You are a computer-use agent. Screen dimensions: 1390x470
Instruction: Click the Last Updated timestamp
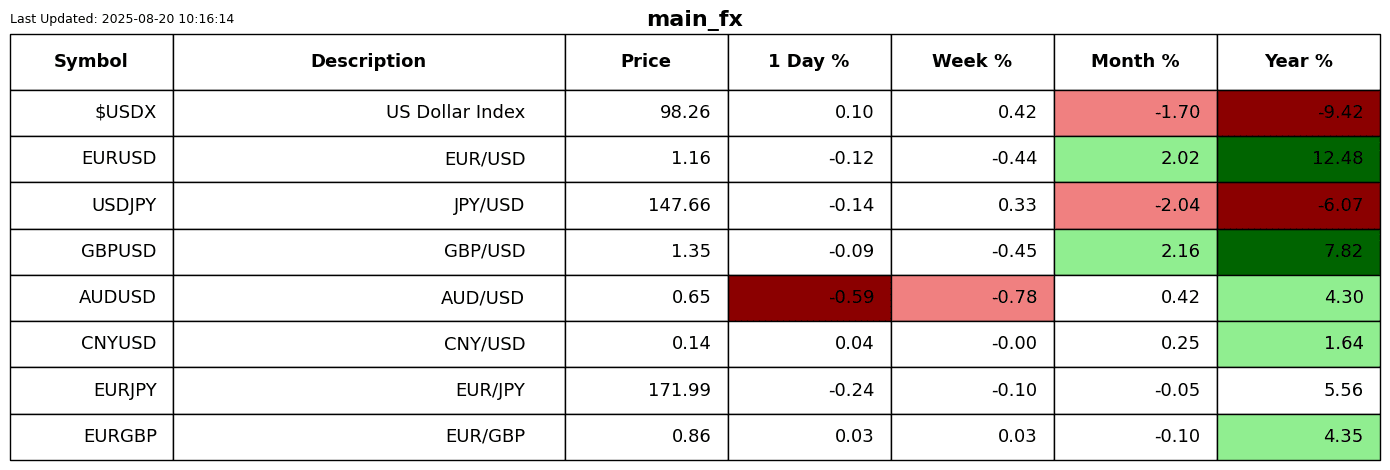122,19
